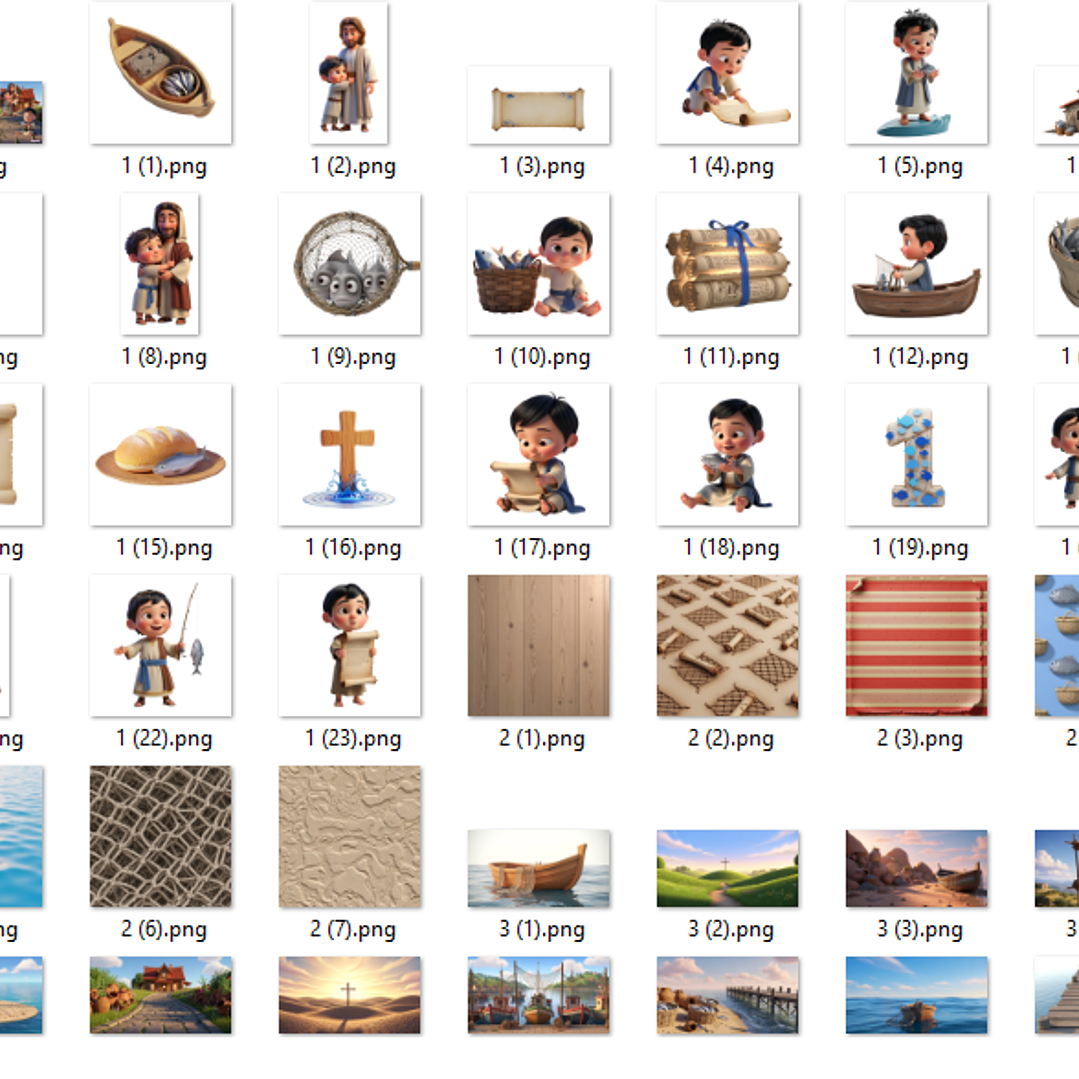Open the number one figure 1 (19).png
Viewport: 1079px width, 1079px height.
[x=916, y=455]
